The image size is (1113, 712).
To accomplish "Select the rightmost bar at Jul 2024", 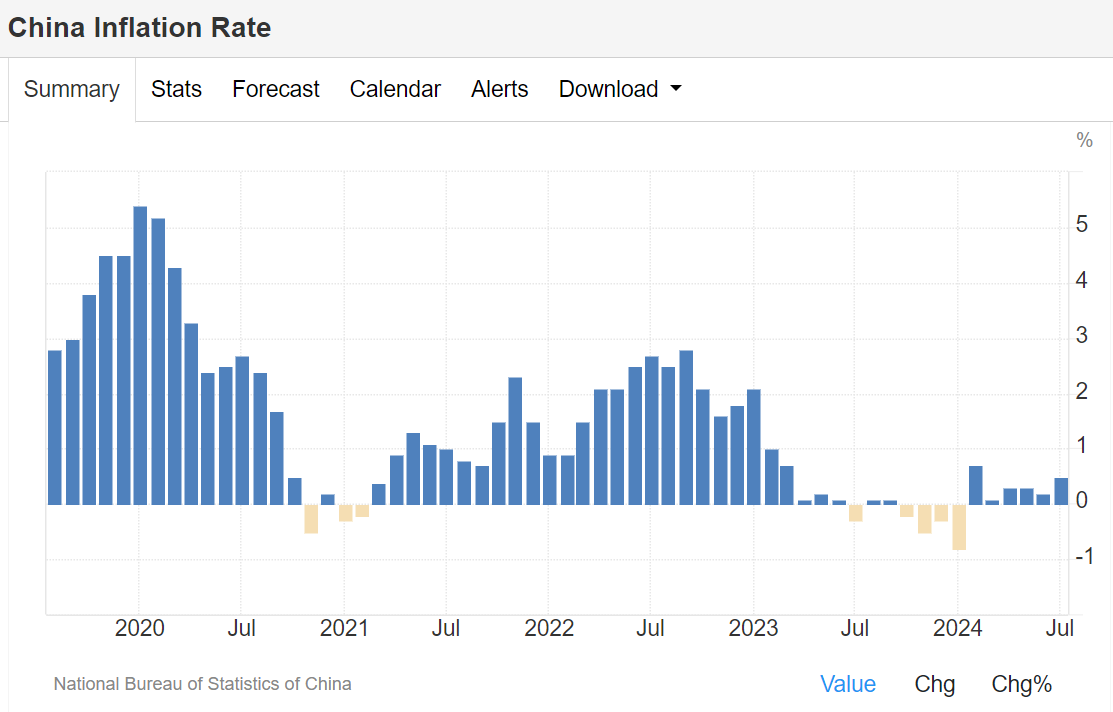I will click(x=1061, y=491).
